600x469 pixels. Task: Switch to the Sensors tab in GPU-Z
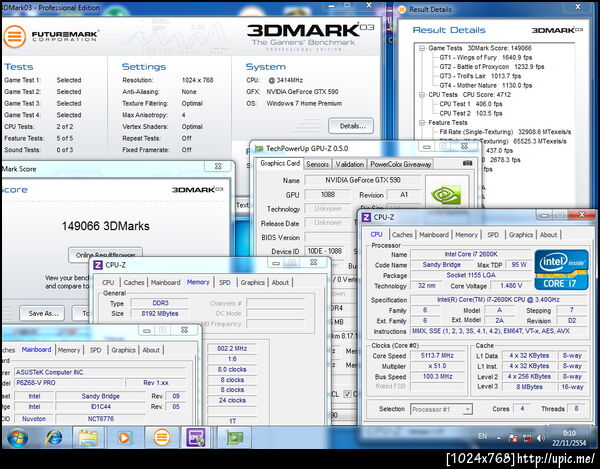pos(317,164)
